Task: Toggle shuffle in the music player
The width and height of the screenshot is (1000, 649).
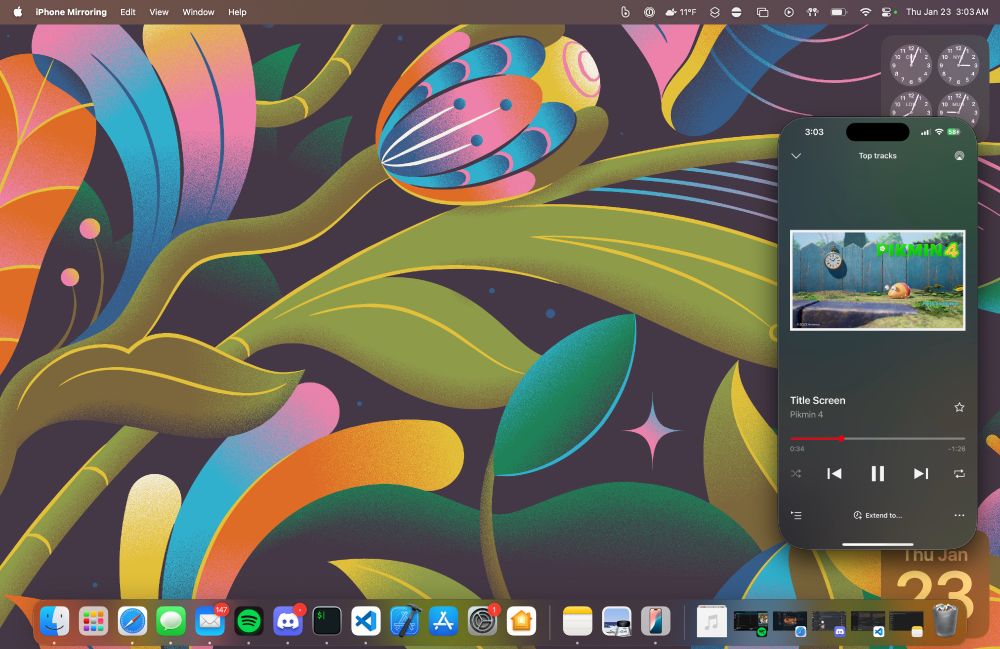Action: click(796, 474)
